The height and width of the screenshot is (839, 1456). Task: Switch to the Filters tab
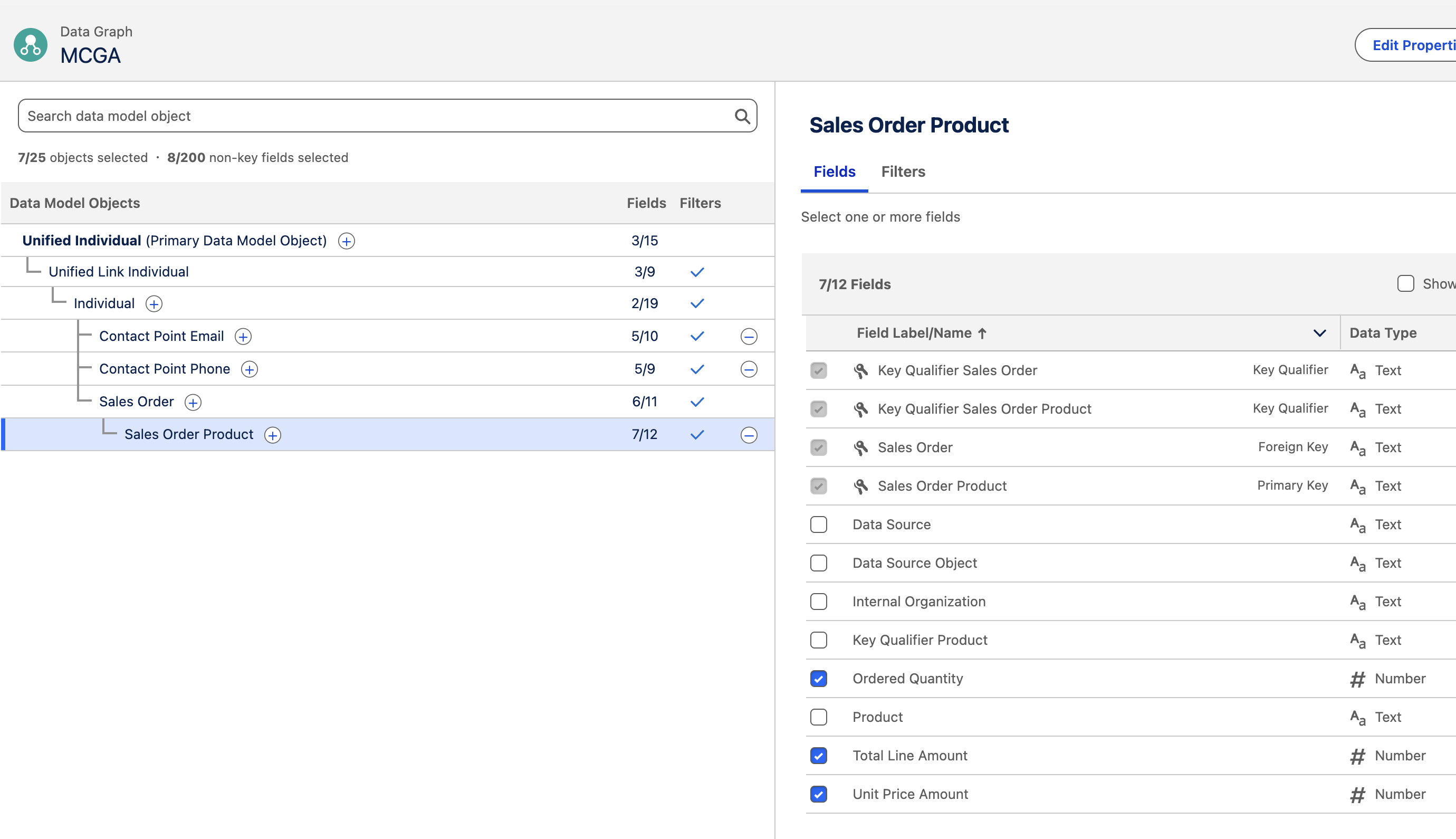tap(903, 171)
